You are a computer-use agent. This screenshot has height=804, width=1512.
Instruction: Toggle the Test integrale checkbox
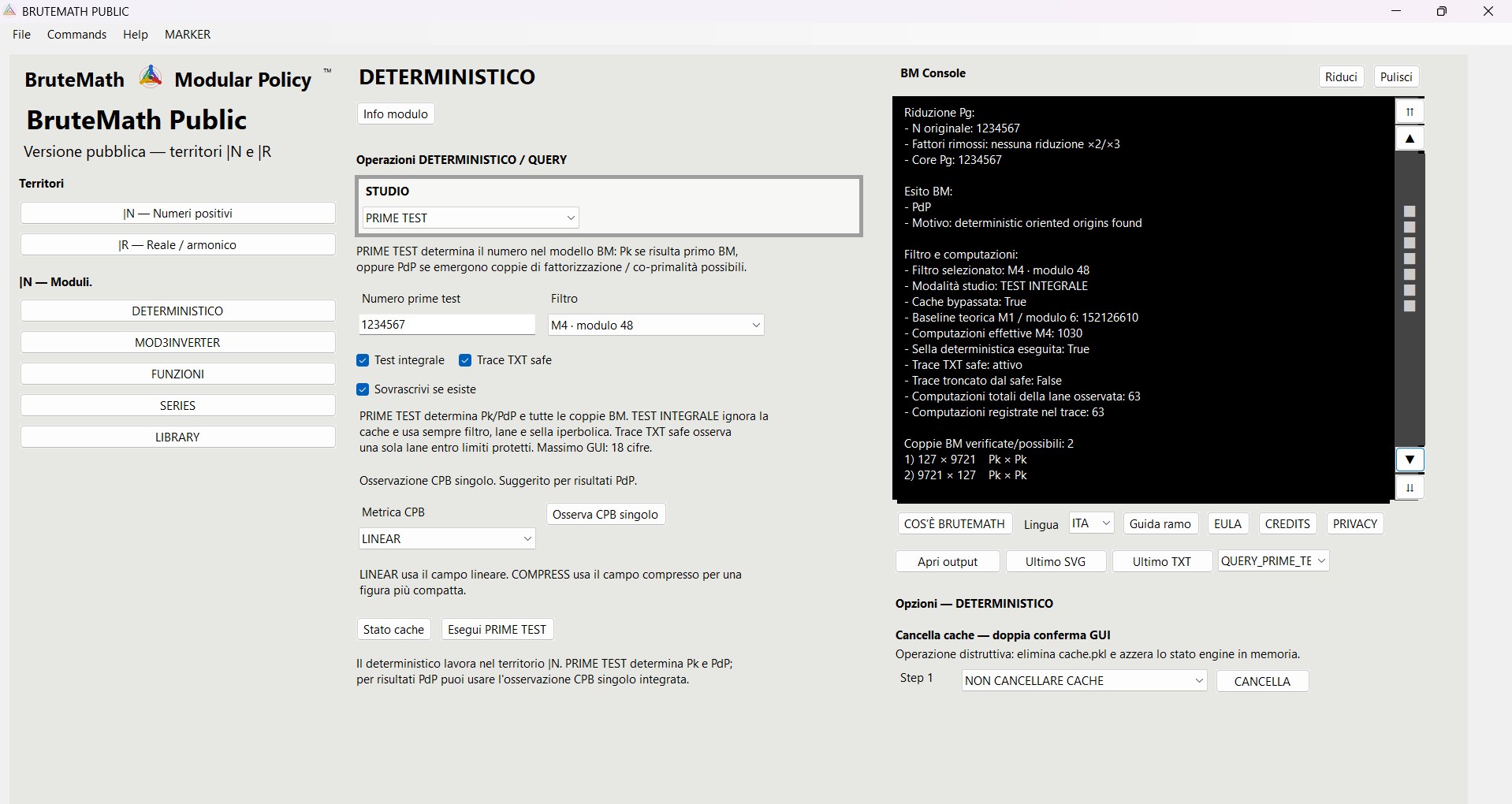(x=363, y=360)
